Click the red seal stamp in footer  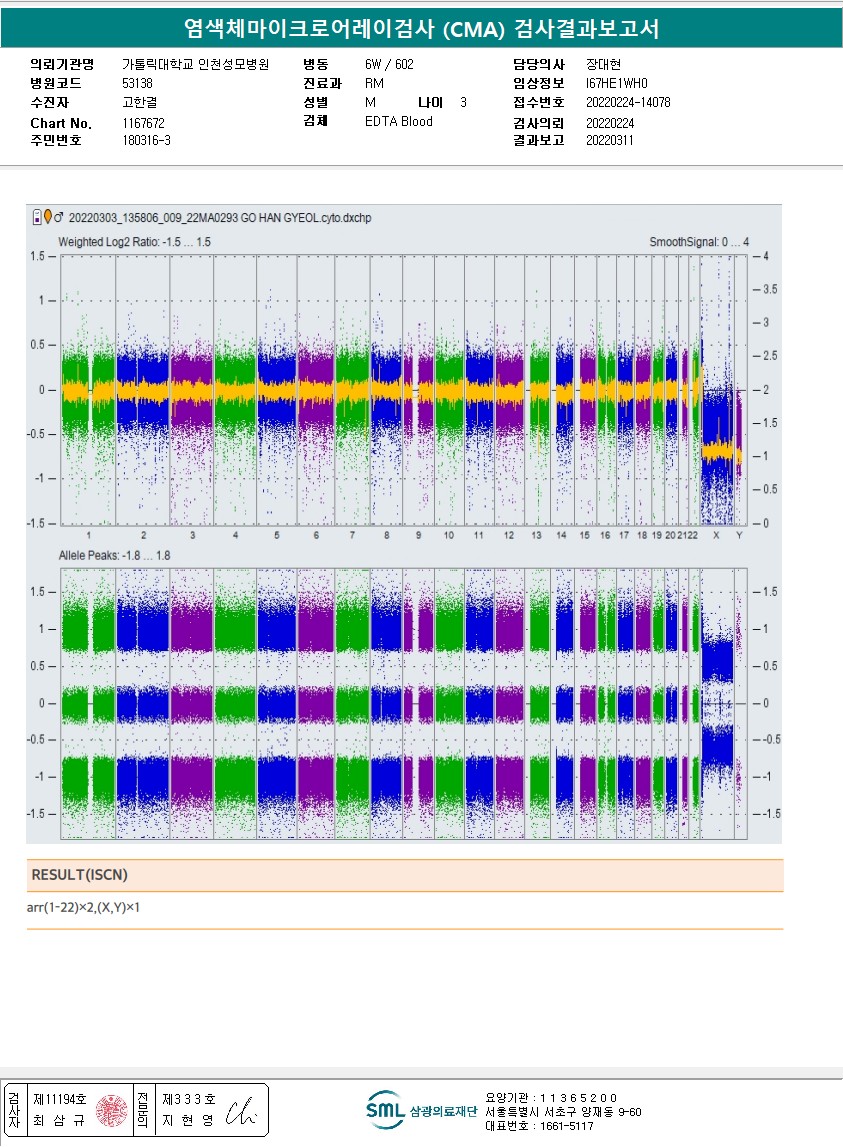[x=111, y=1109]
